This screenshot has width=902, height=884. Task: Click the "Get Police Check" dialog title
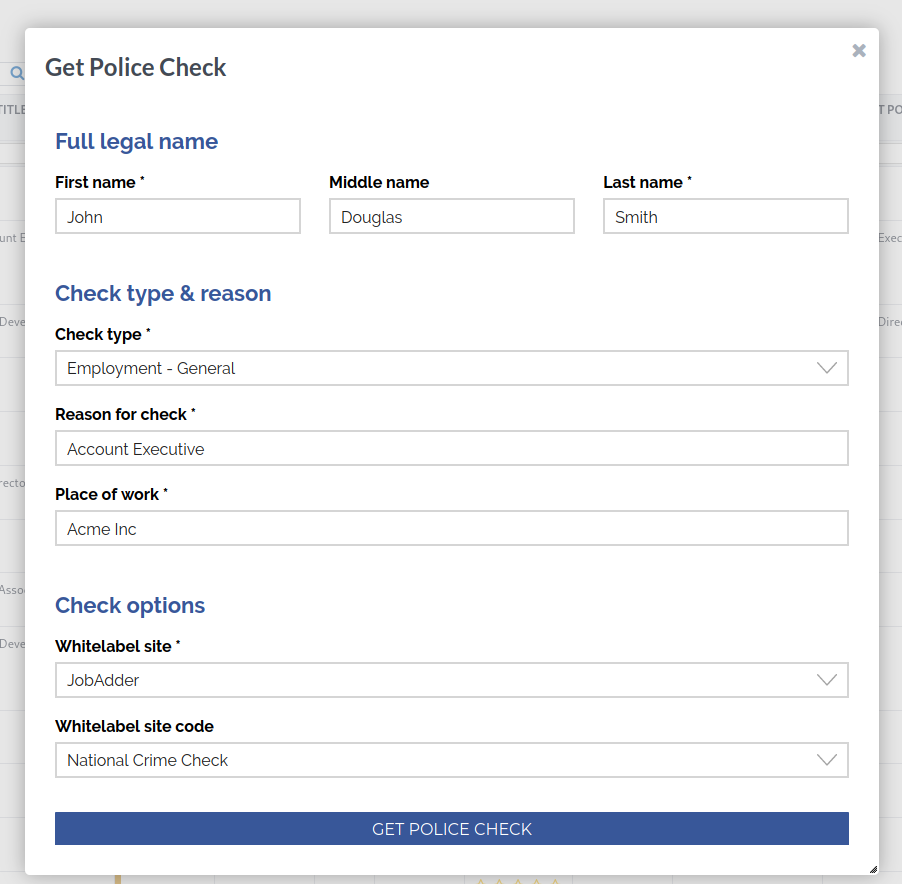tap(136, 68)
